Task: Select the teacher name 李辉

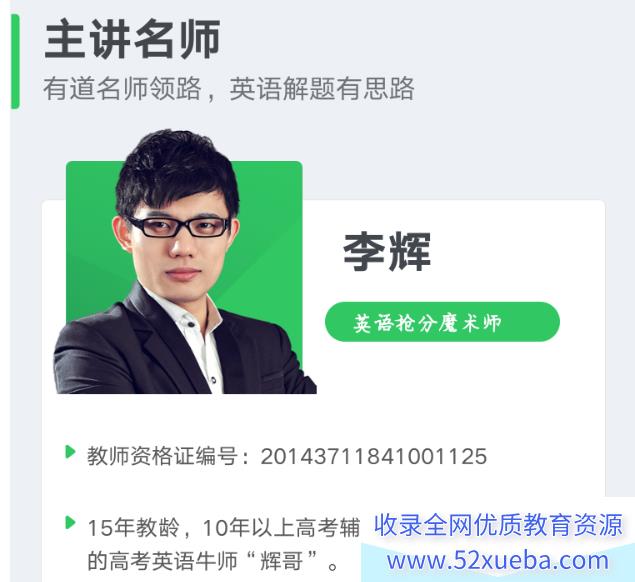Action: (386, 252)
